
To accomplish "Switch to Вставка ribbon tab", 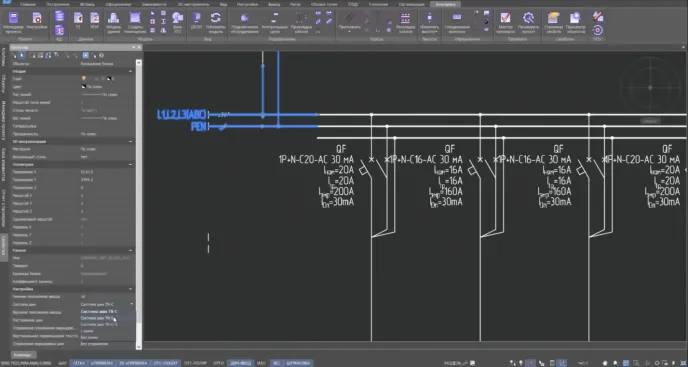I will 87,4.
